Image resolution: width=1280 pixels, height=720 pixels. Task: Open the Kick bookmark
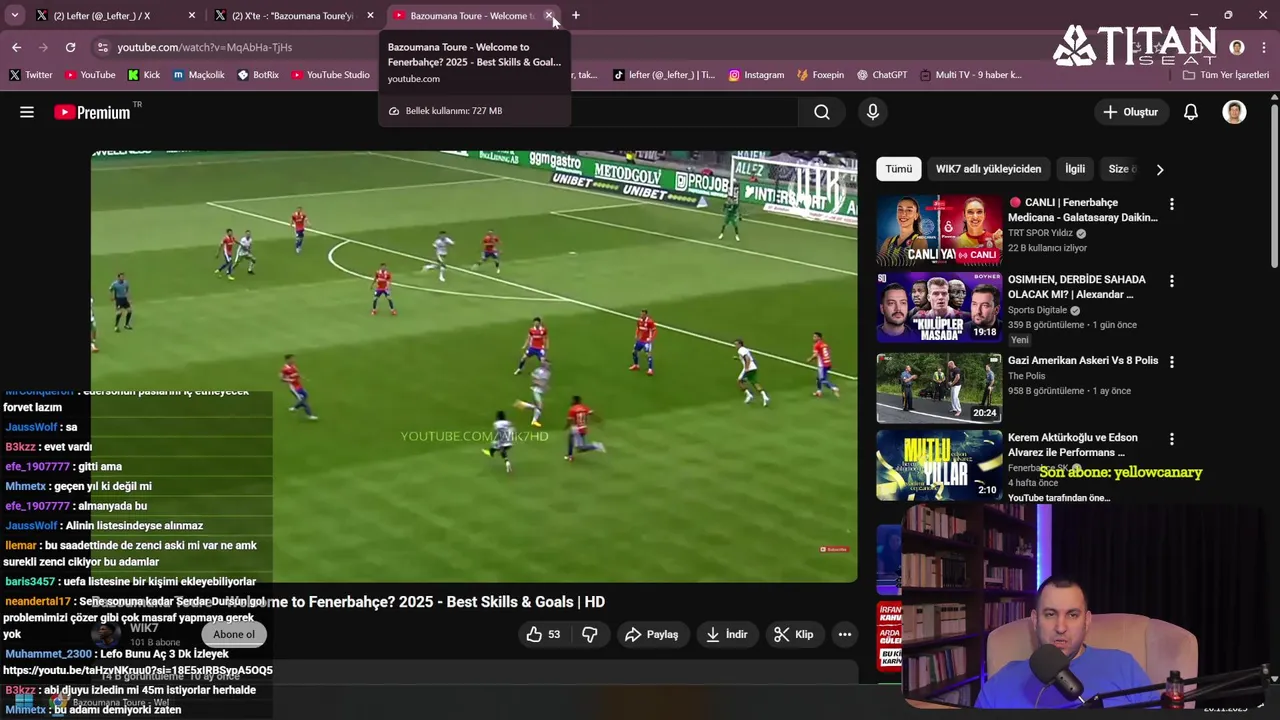click(144, 75)
